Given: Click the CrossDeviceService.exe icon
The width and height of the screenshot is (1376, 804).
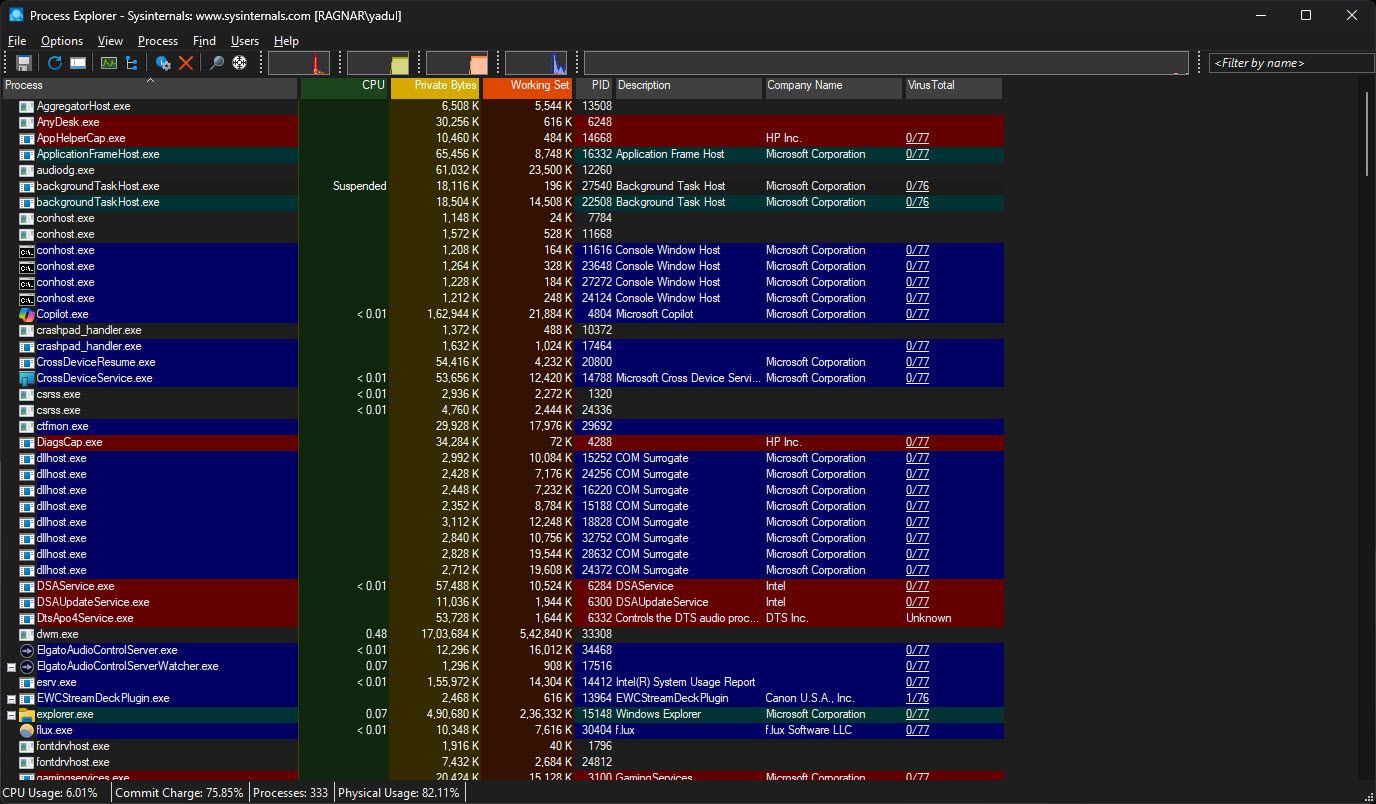Looking at the screenshot, I should pyautogui.click(x=27, y=378).
